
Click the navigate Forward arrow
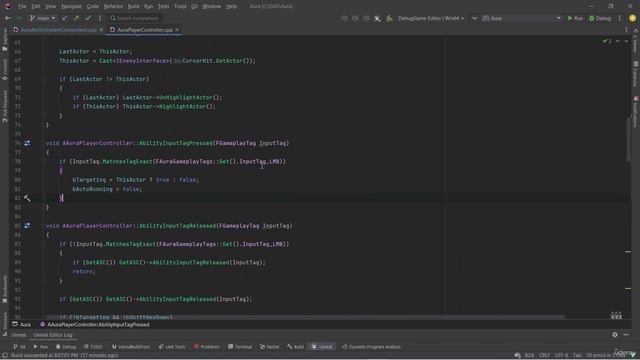click(x=19, y=18)
